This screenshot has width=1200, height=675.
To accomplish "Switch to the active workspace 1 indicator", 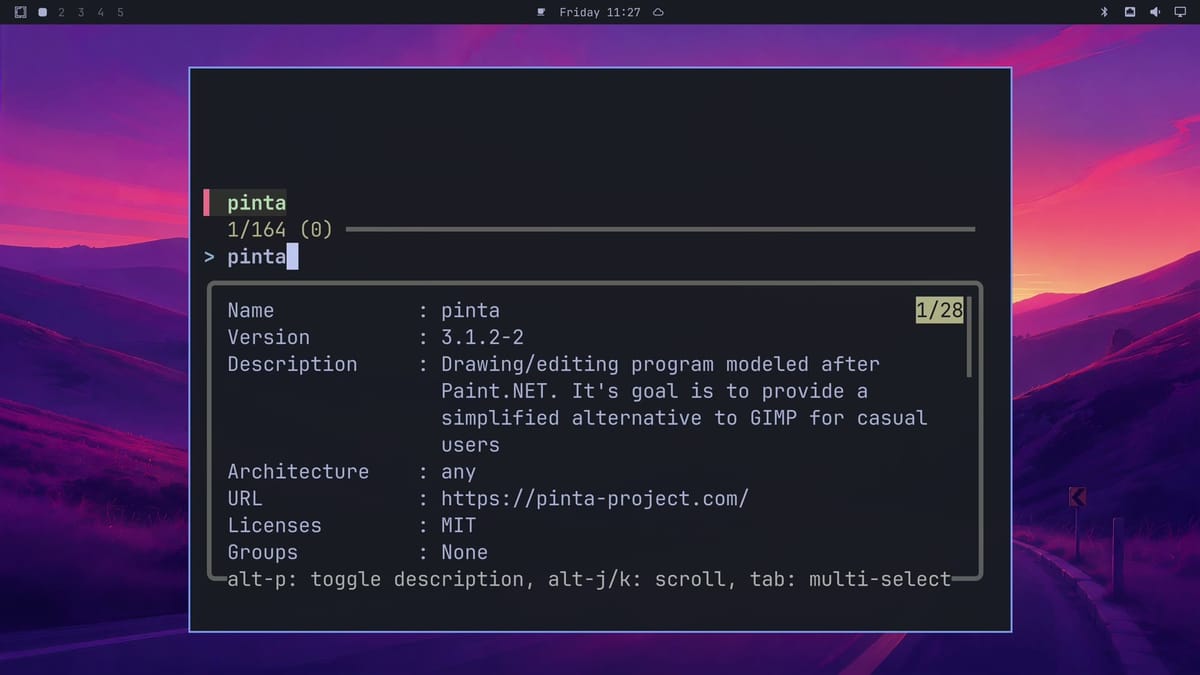I will point(42,12).
